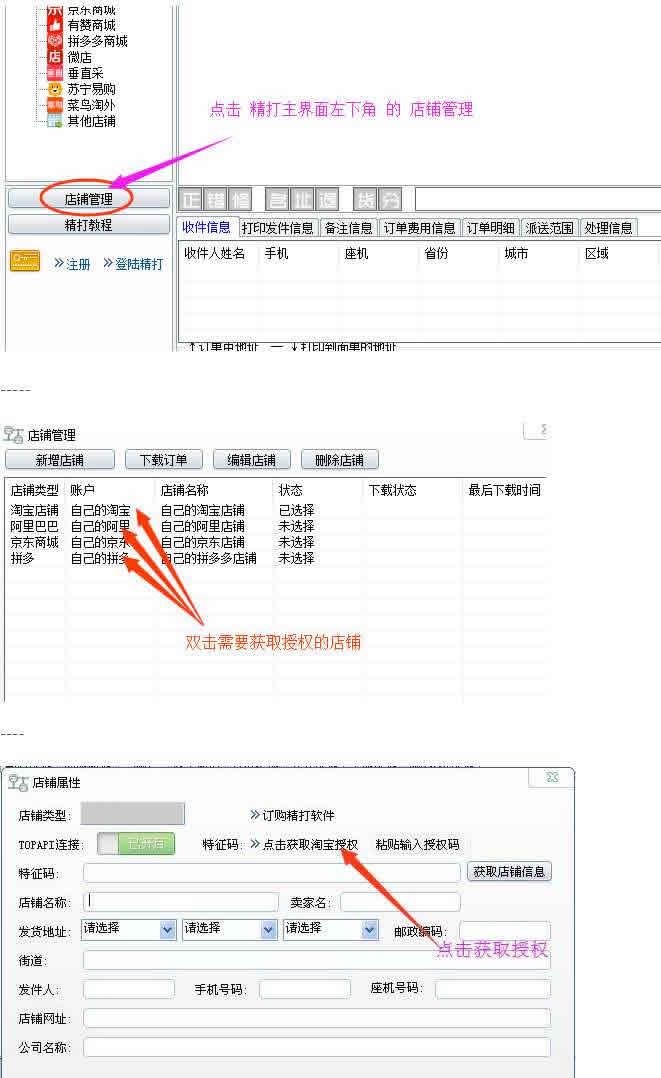Select the 阿里巴巴 row in store list
This screenshot has height=1078, width=661.
click(x=35, y=526)
